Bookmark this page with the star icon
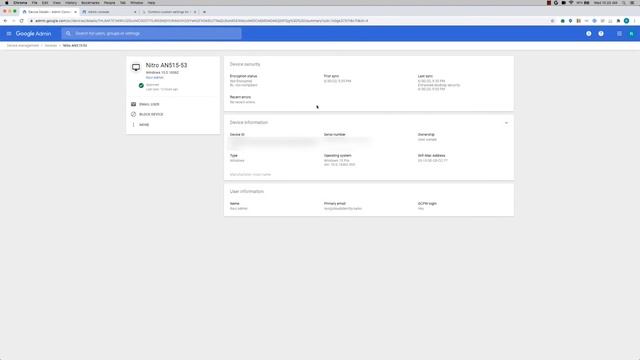 [x=552, y=21]
